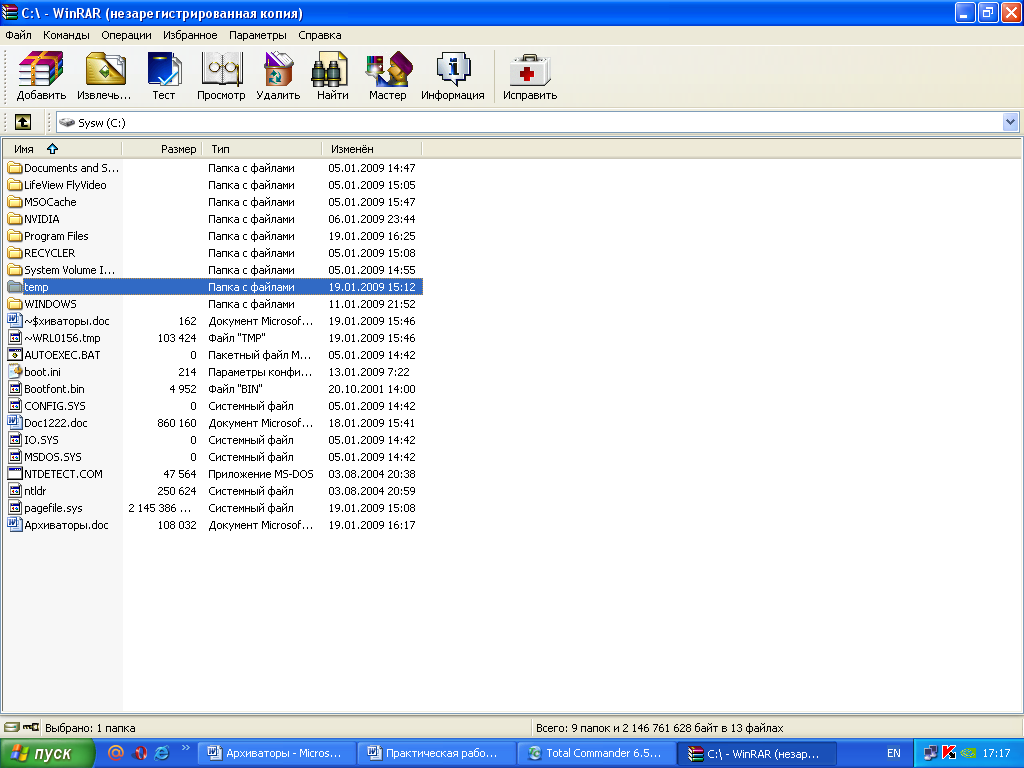Viewport: 1024px width, 768px height.
Task: Click the network connection tray icon
Action: click(930, 753)
